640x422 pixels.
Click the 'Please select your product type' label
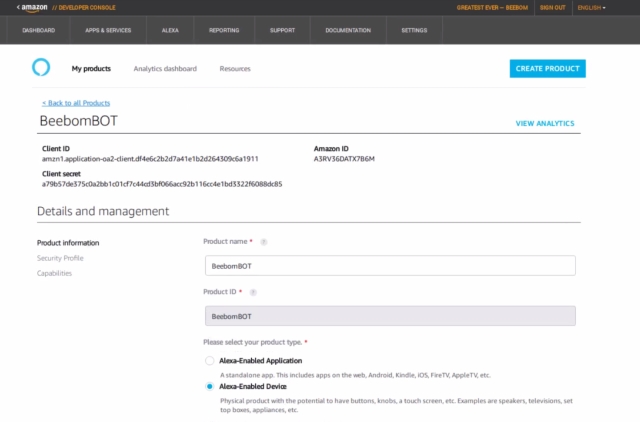tap(253, 342)
